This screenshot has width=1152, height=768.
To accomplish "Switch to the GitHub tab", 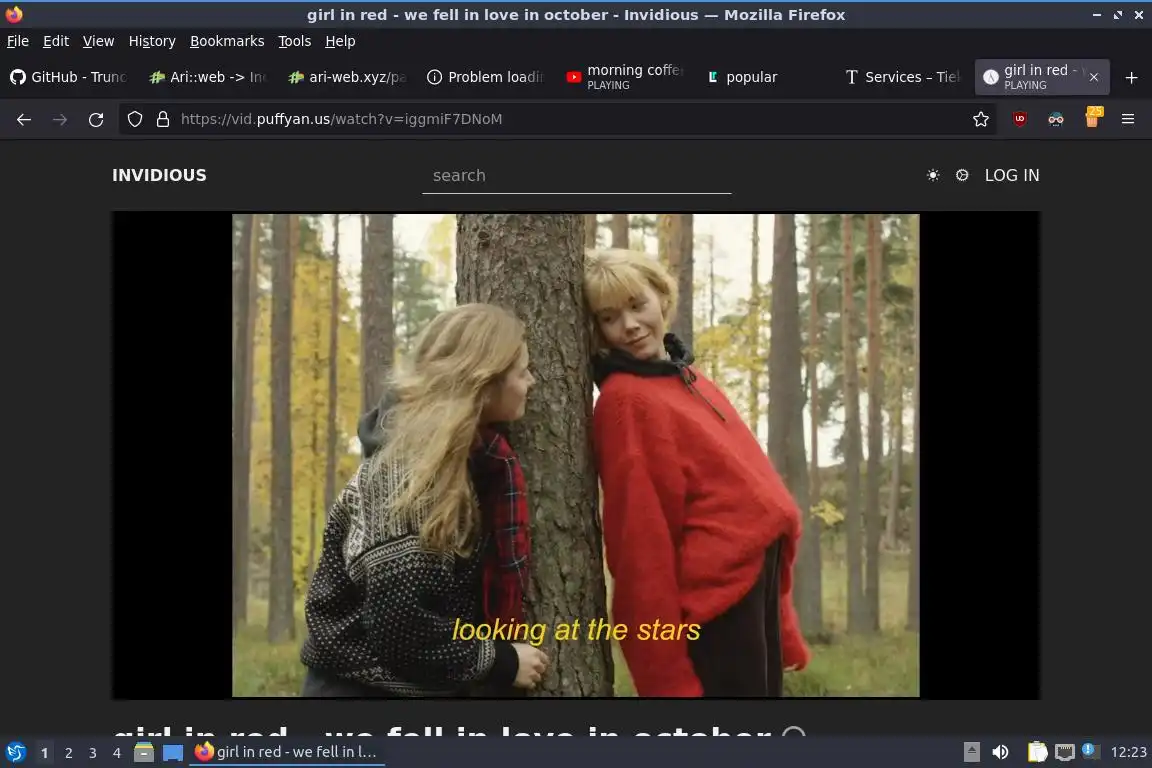I will click(x=70, y=77).
